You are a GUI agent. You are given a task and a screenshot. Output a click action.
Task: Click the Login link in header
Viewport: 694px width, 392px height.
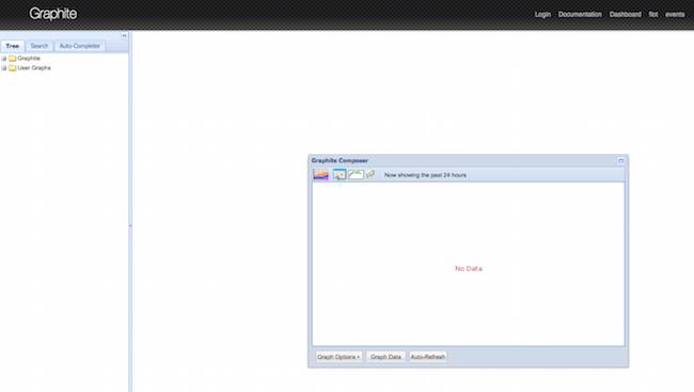[x=543, y=14]
